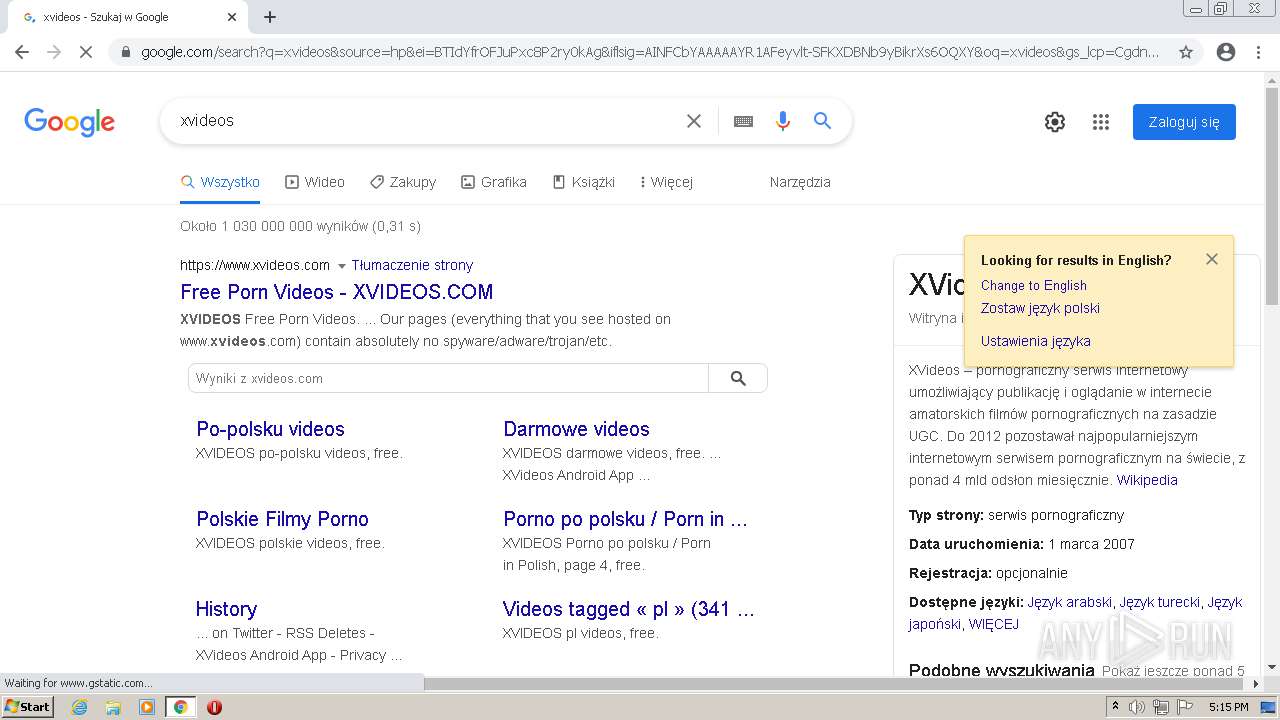The image size is (1280, 720).
Task: Clear the Google search box text
Action: [x=694, y=121]
